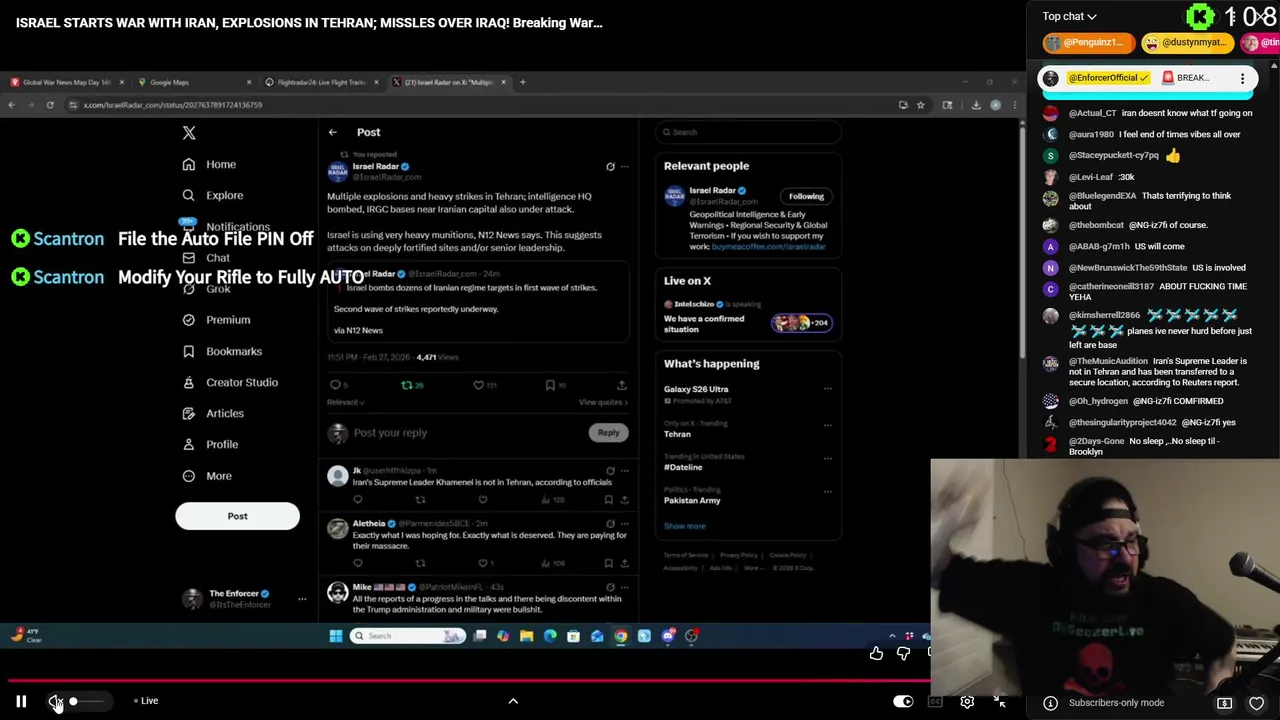Switch to the Google Maps browser tab

click(195, 82)
